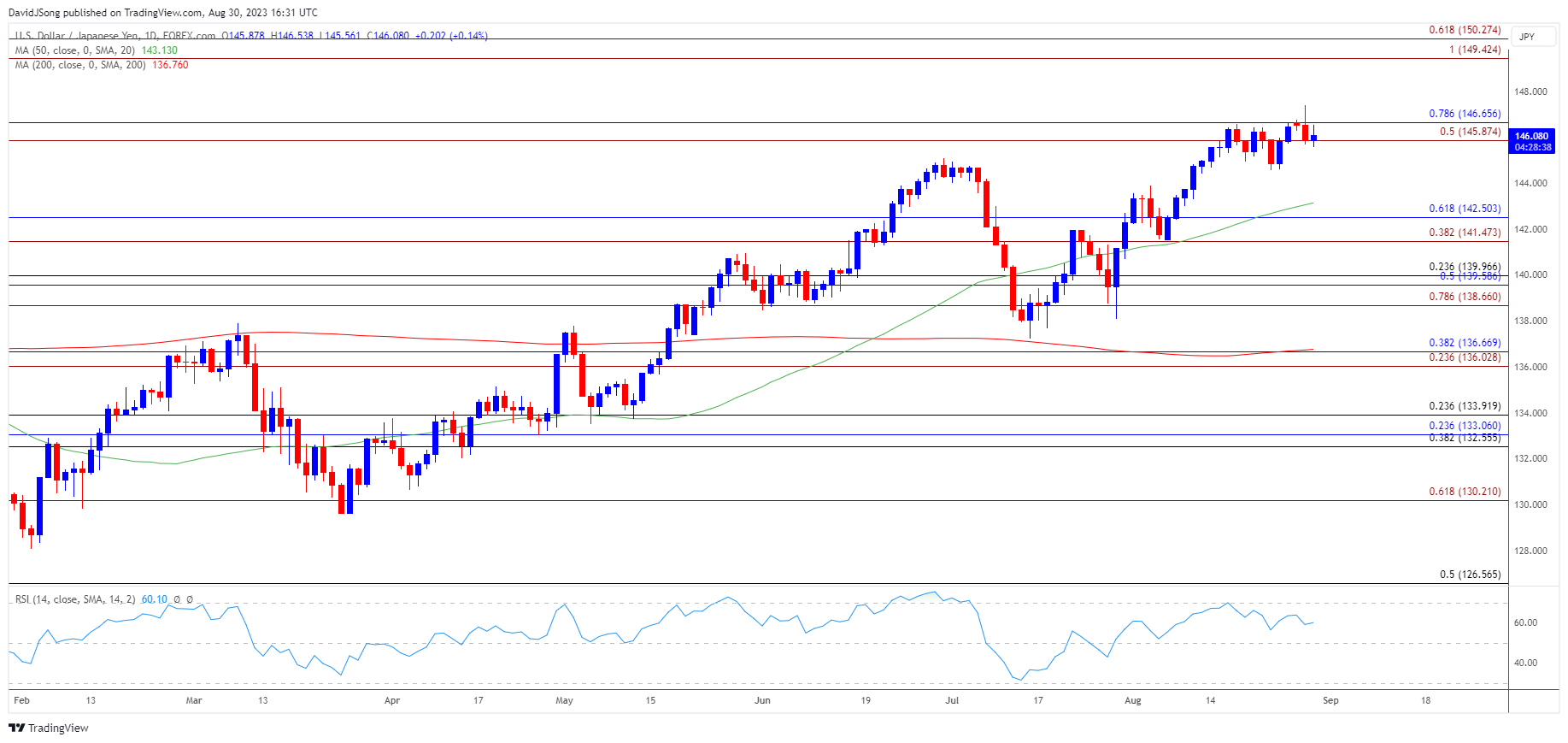Click the 142.000 price axis label
The image size is (1568, 743).
1530,229
